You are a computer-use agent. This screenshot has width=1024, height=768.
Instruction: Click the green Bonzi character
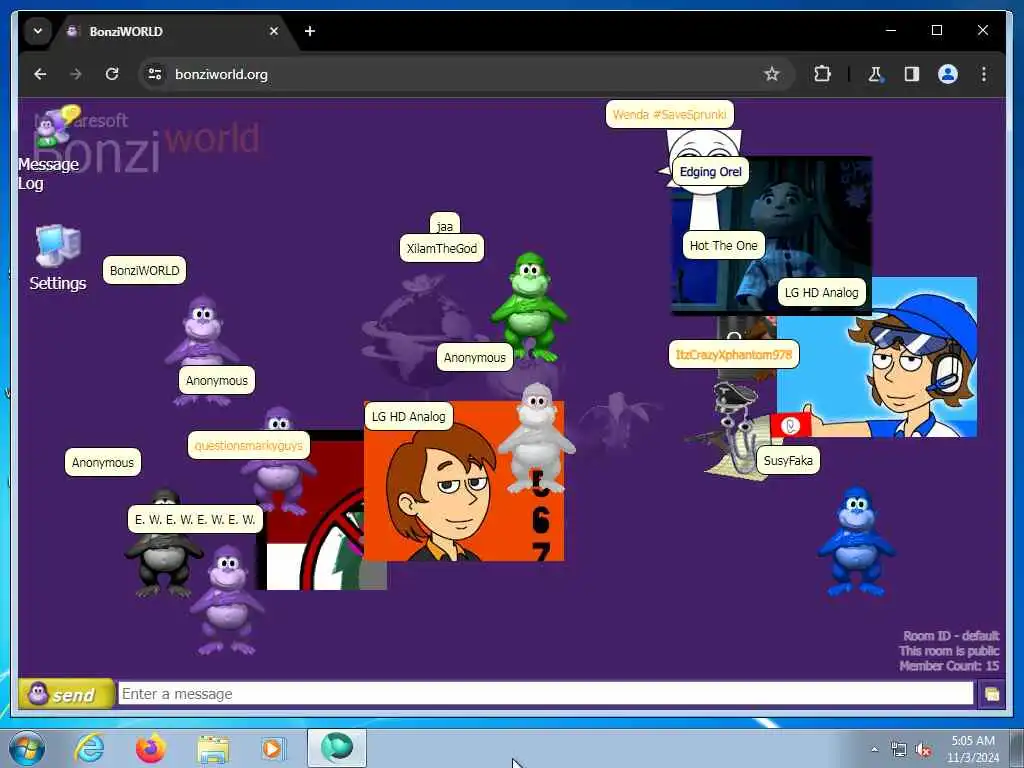[x=530, y=306]
